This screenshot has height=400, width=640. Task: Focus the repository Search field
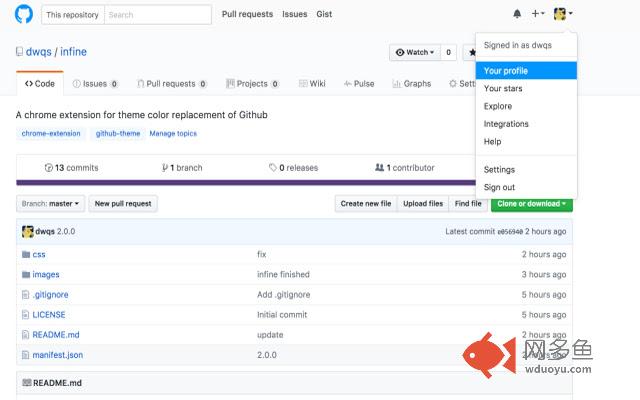(158, 15)
